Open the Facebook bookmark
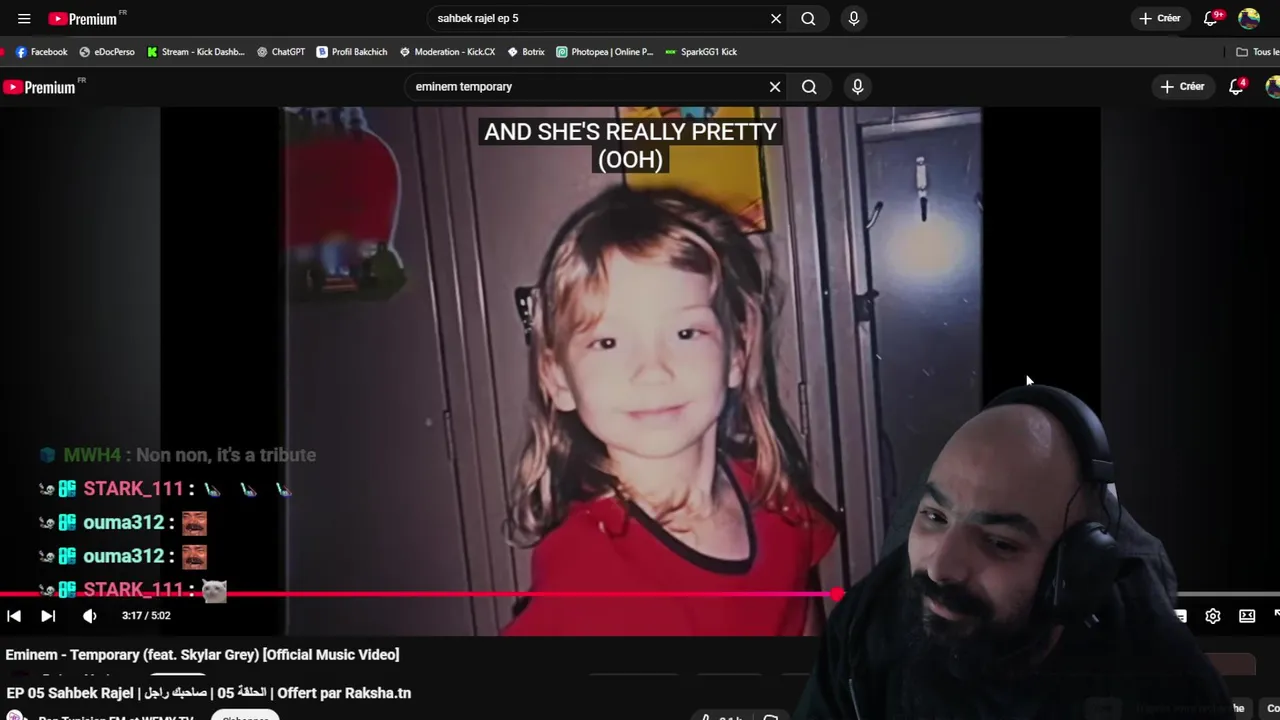The width and height of the screenshot is (1280, 720). click(x=41, y=52)
